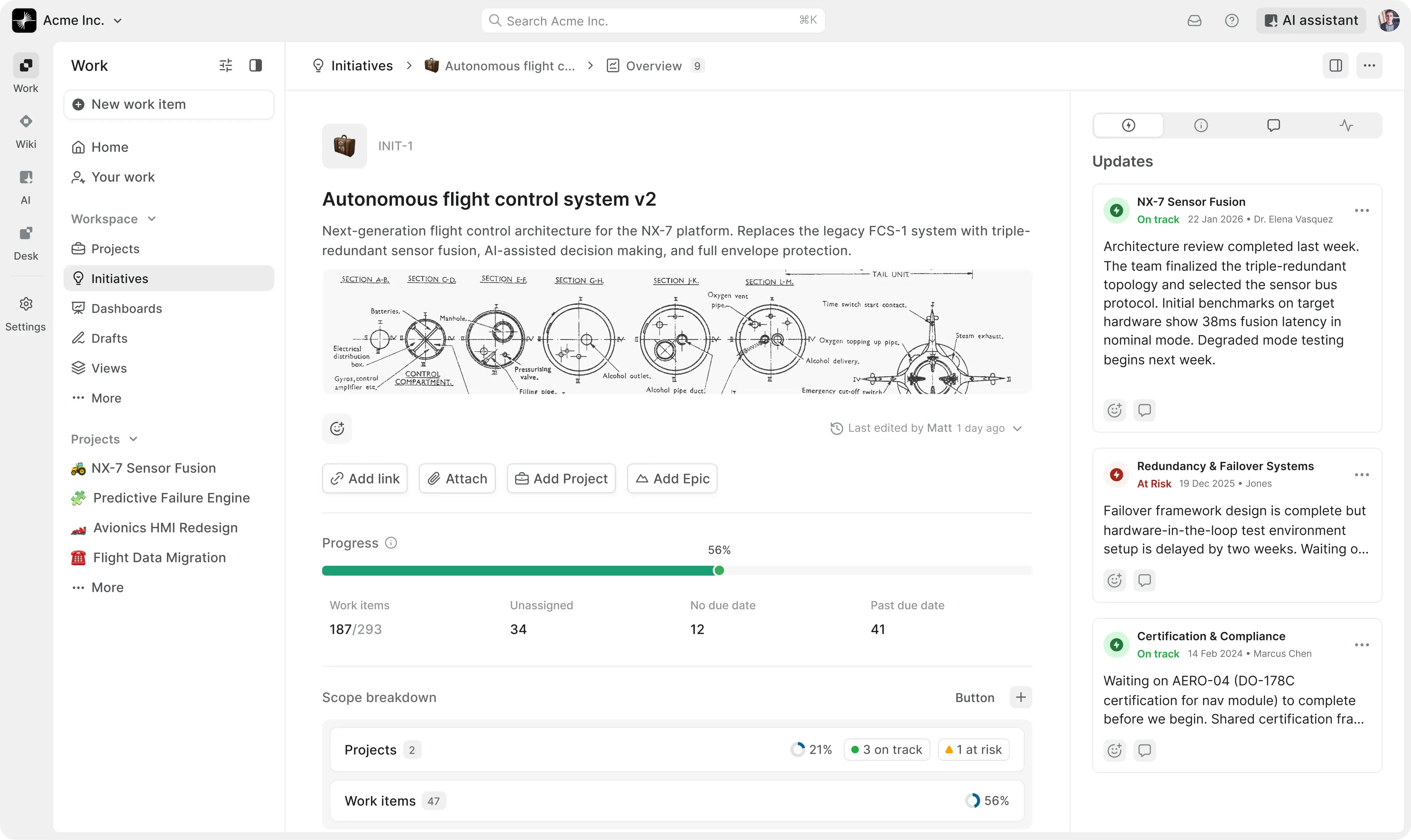Create a New work item

click(169, 105)
